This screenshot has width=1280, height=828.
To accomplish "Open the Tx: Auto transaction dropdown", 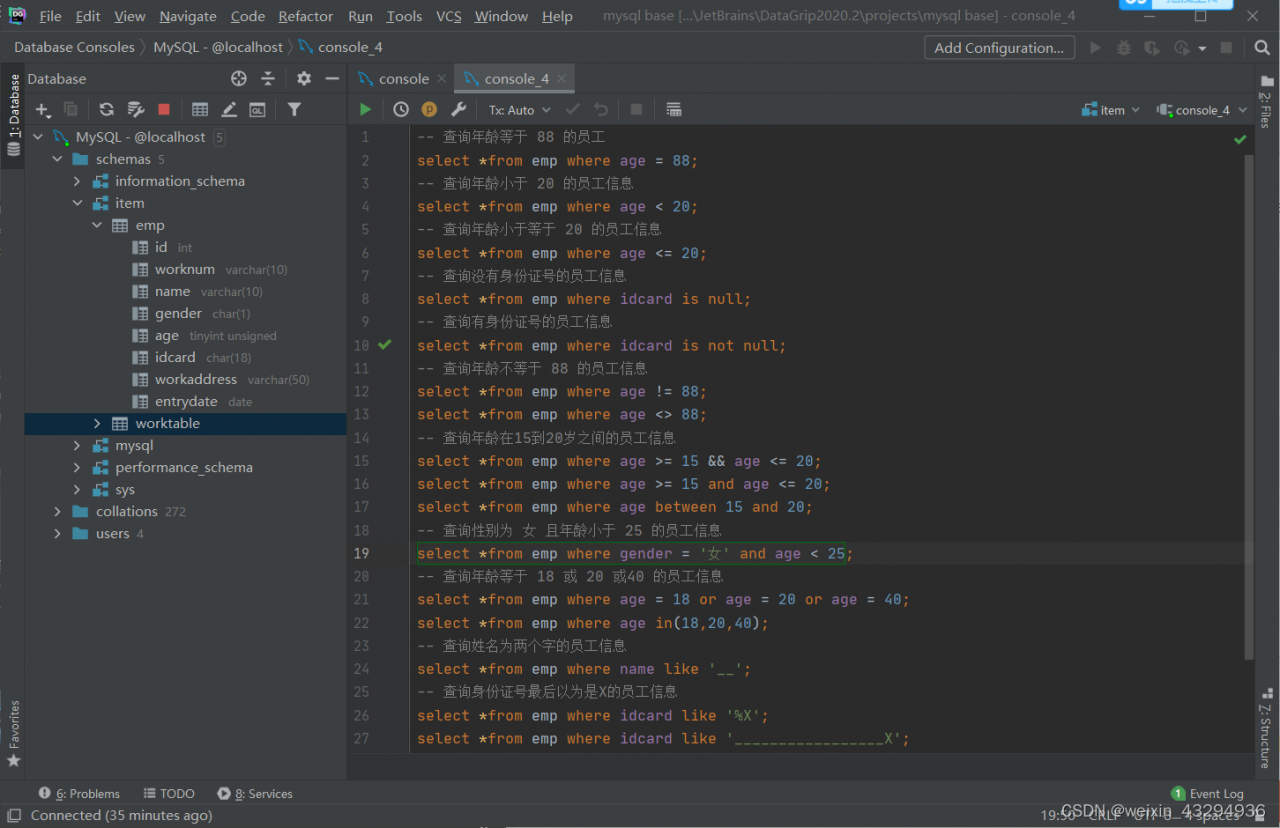I will [x=519, y=110].
